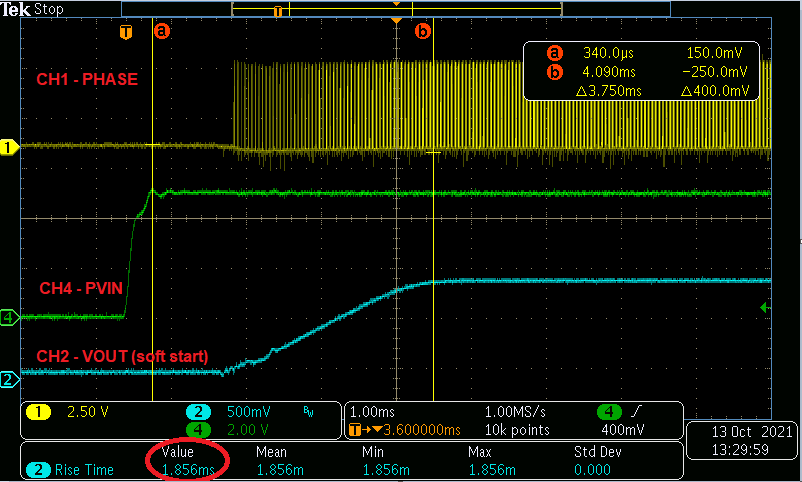The image size is (802, 482).
Task: Click the 150.0mV cursor a voltage
Action: [715, 53]
